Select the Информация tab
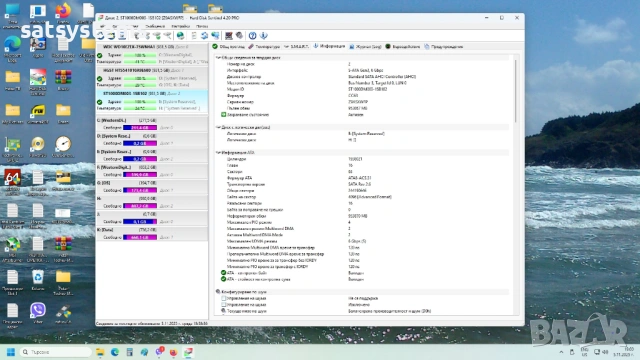This screenshot has width=640, height=360. click(x=329, y=47)
